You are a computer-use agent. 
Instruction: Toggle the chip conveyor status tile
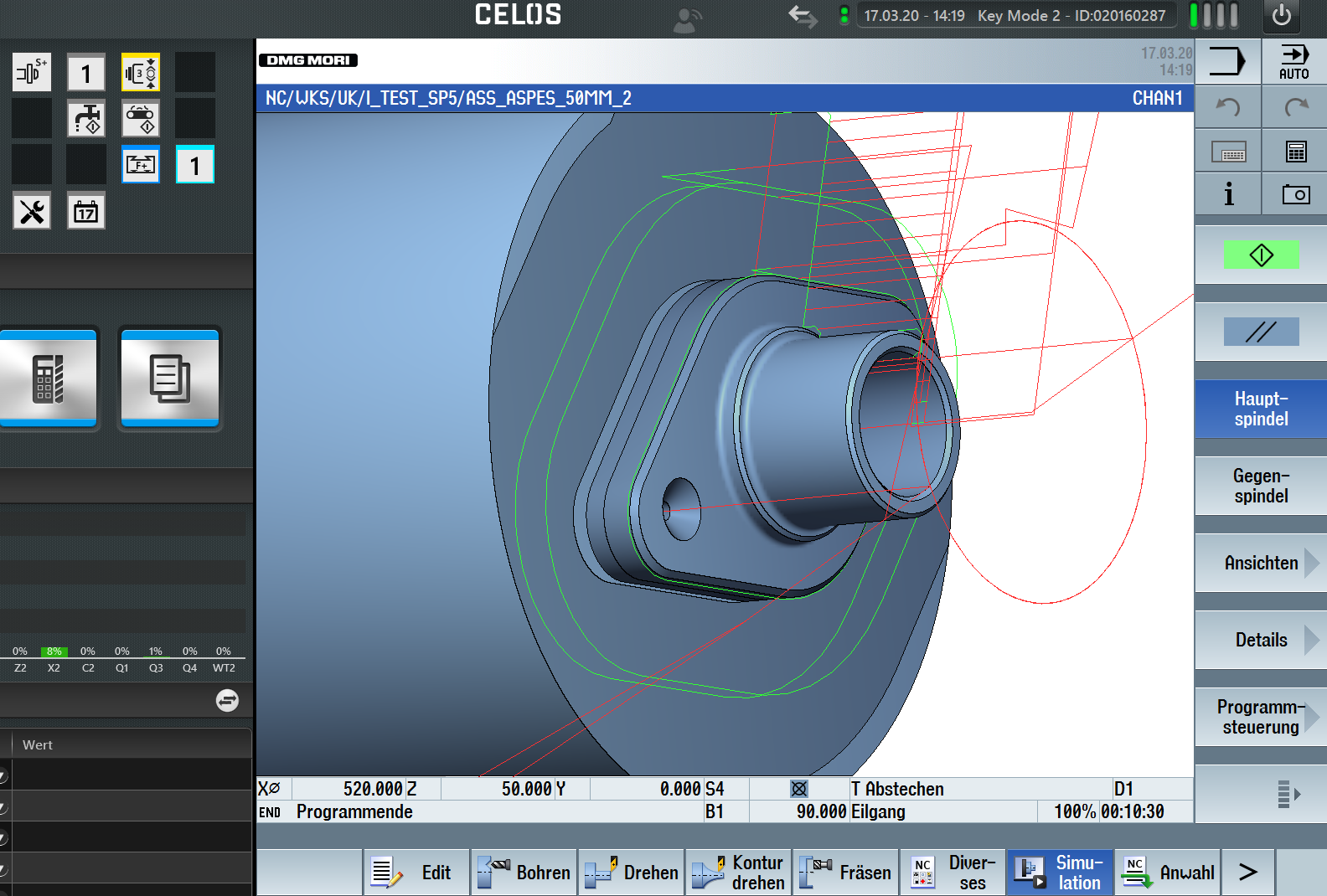pos(141,119)
